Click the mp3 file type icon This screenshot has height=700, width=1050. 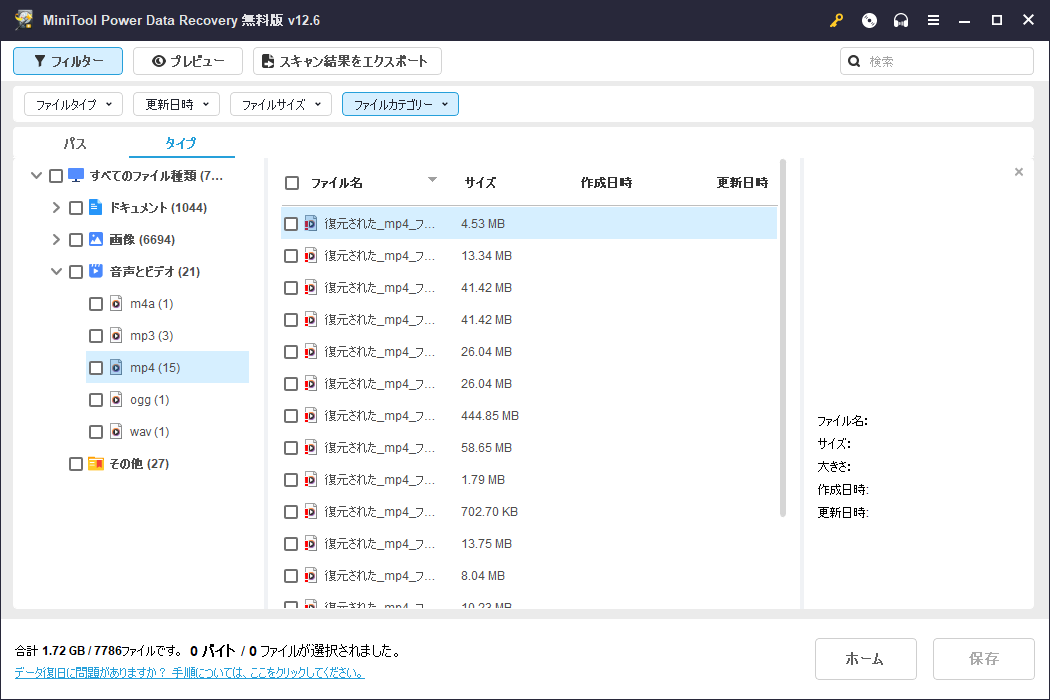click(116, 335)
